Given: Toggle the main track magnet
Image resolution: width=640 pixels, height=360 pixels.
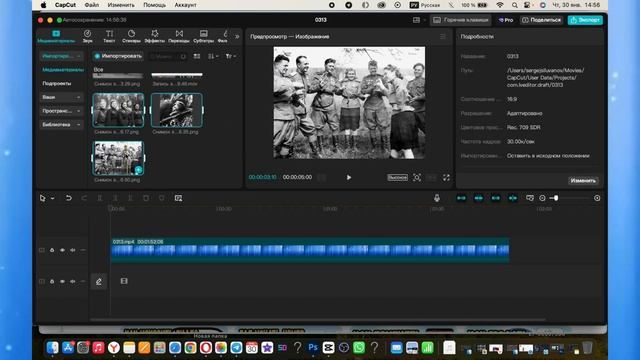Looking at the screenshot, I should [x=461, y=198].
